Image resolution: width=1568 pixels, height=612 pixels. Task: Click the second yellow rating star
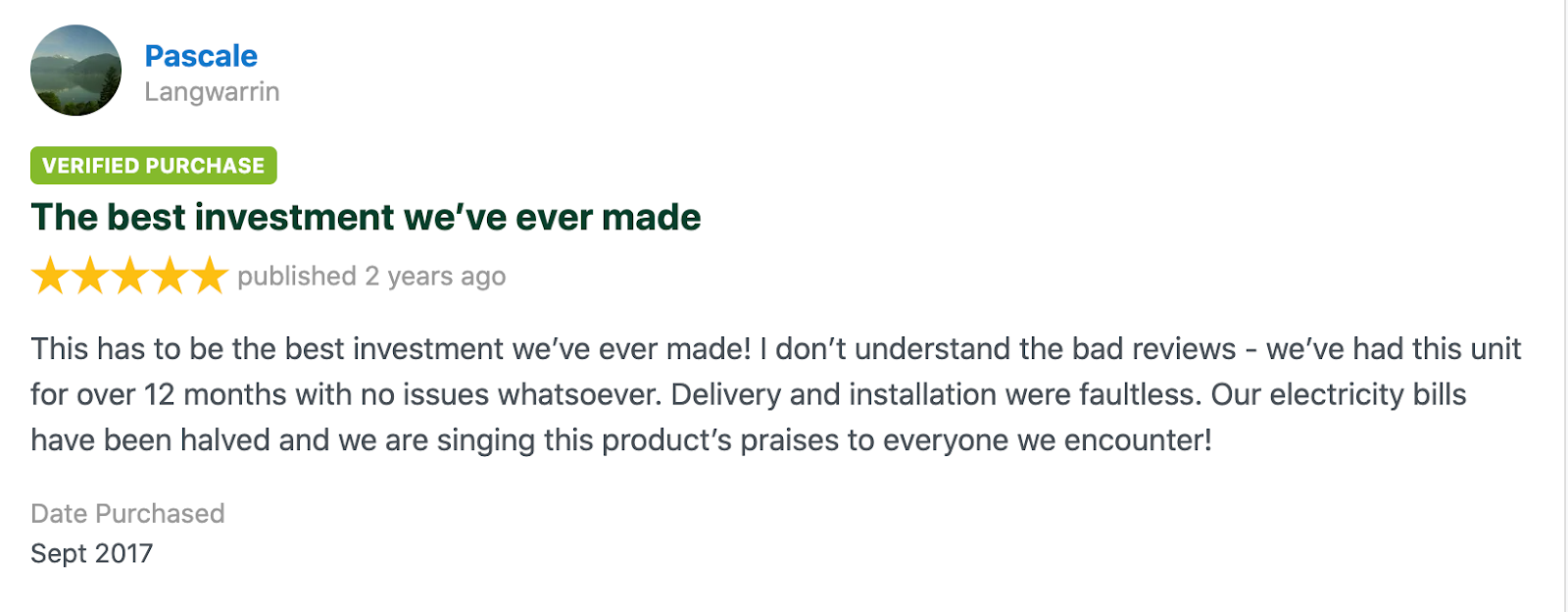click(90, 277)
